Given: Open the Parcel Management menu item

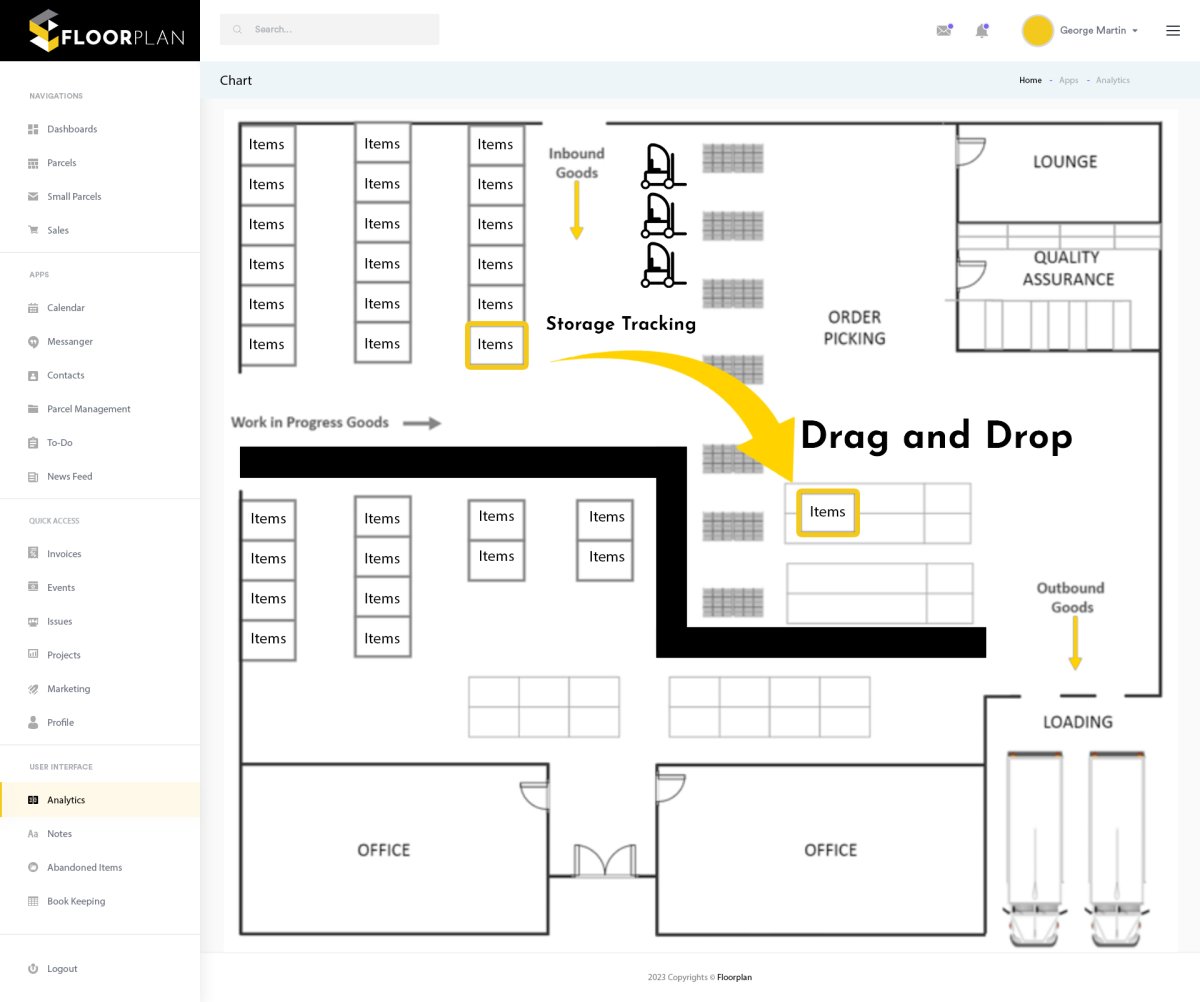Looking at the screenshot, I should pos(88,409).
